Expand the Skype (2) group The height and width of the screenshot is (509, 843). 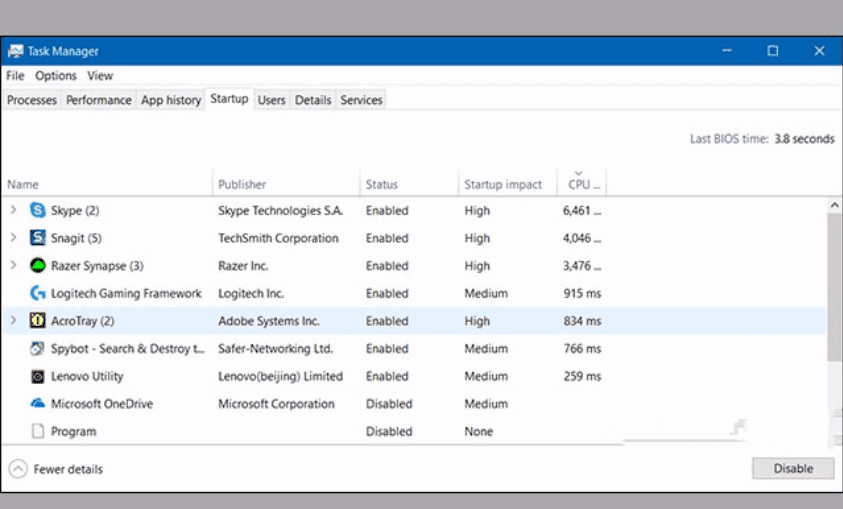13,210
